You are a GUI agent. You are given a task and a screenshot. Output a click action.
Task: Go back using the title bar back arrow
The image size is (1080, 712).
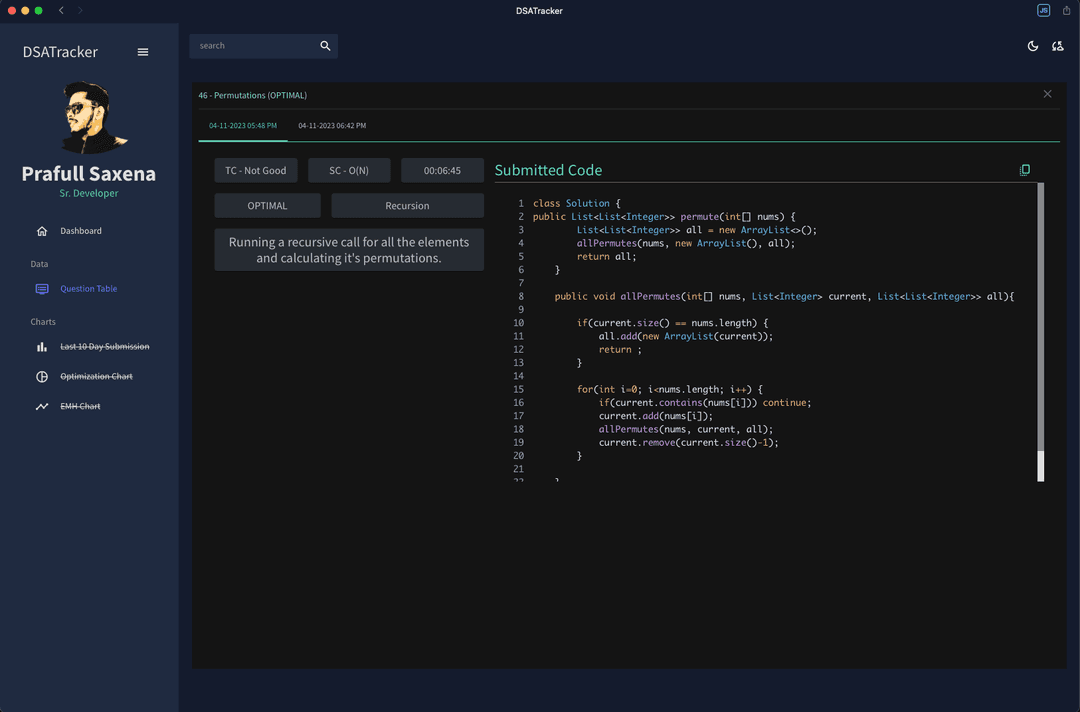point(61,10)
